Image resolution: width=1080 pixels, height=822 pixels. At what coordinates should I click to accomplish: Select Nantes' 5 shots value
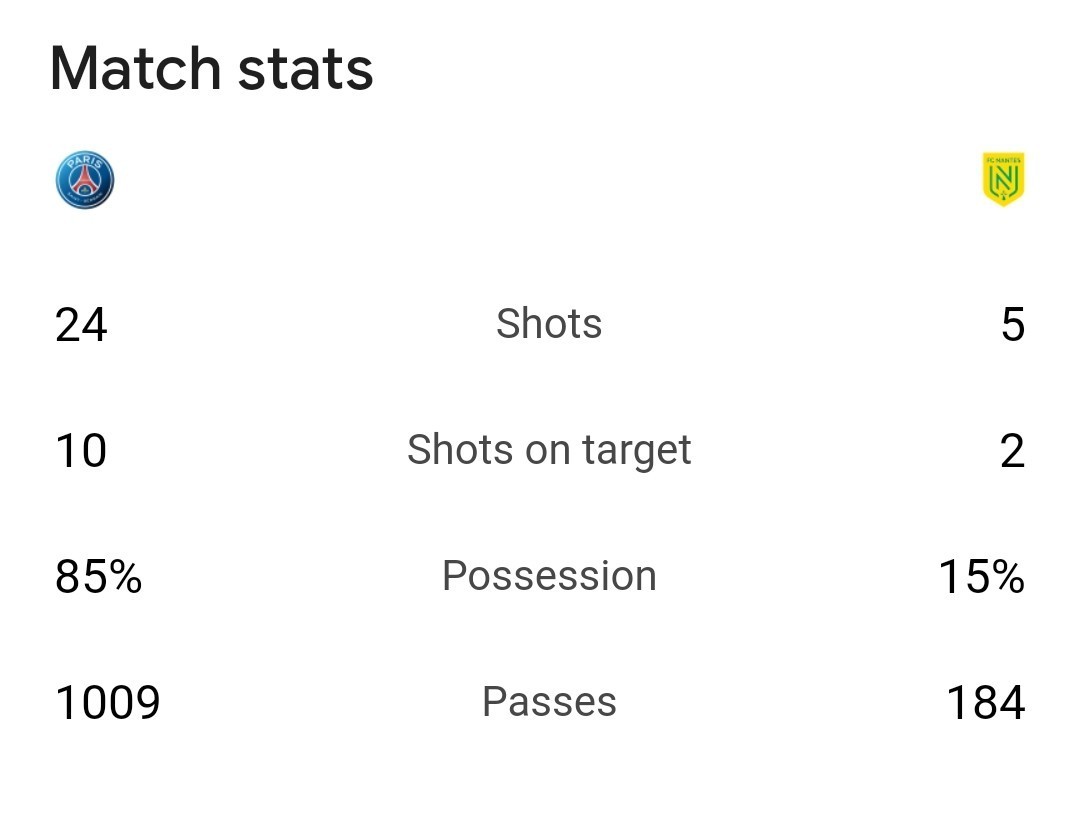pyautogui.click(x=1012, y=325)
